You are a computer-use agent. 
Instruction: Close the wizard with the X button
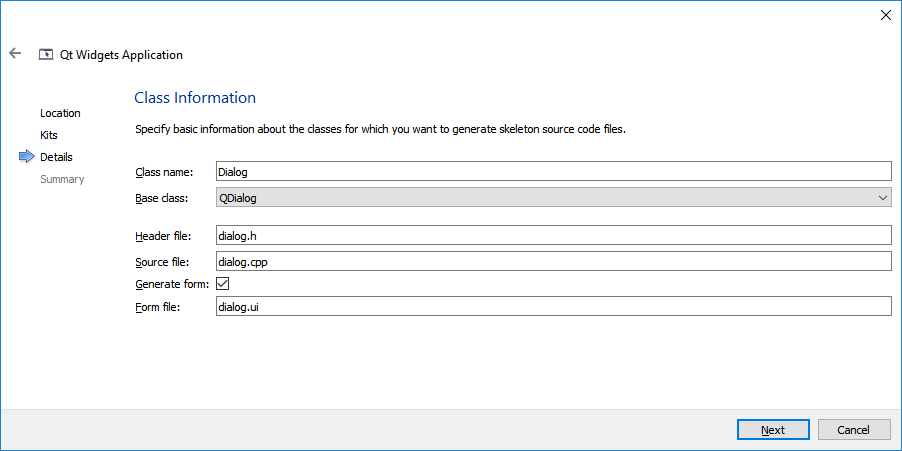pyautogui.click(x=886, y=16)
